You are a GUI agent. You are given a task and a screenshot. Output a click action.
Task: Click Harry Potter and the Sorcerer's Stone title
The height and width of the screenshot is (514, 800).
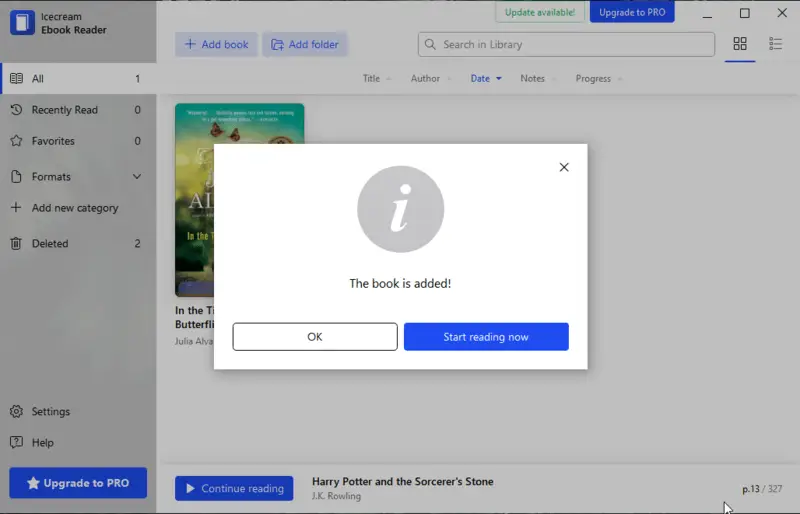403,481
